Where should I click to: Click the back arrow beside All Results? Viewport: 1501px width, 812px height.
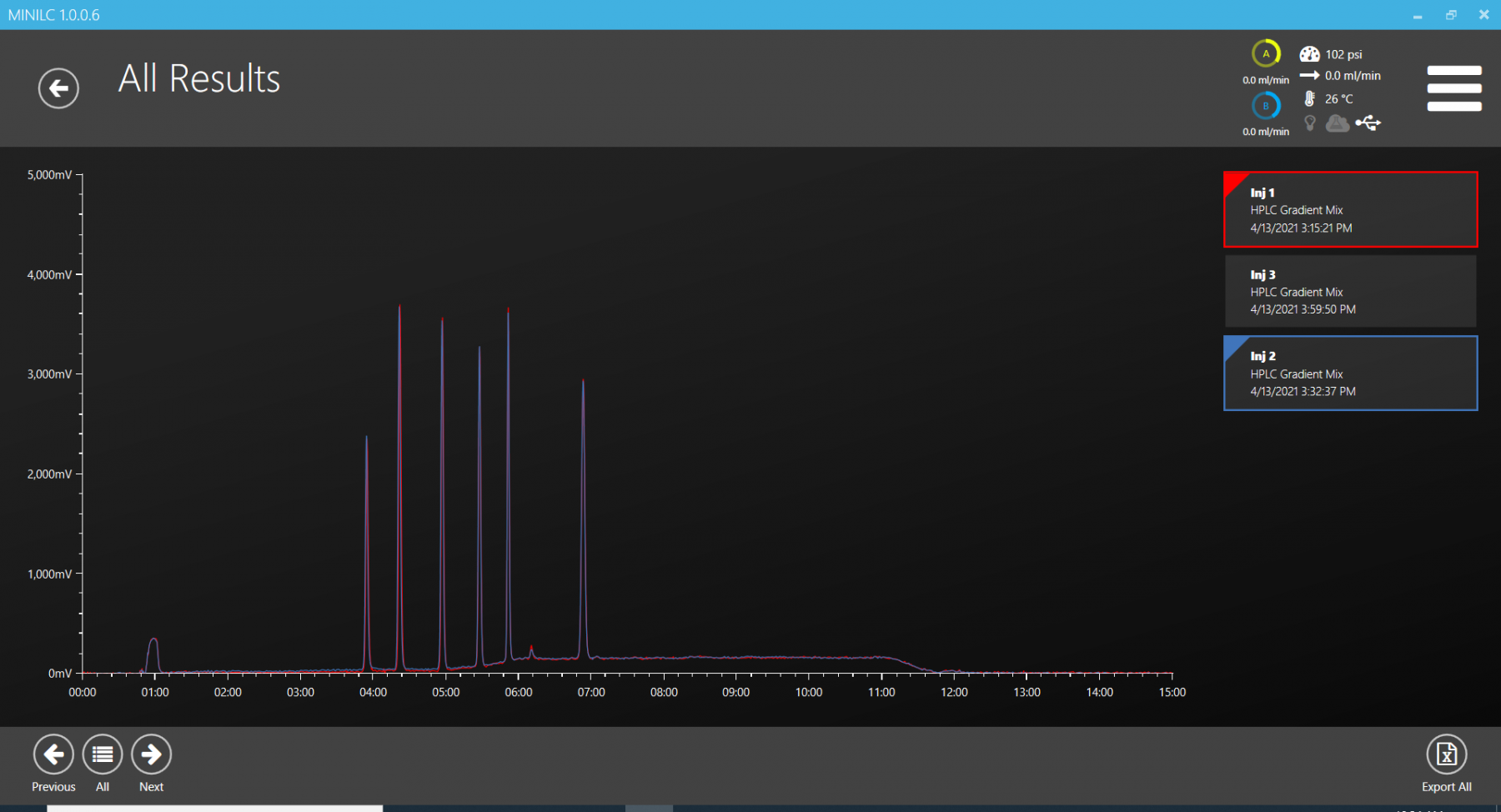(58, 88)
